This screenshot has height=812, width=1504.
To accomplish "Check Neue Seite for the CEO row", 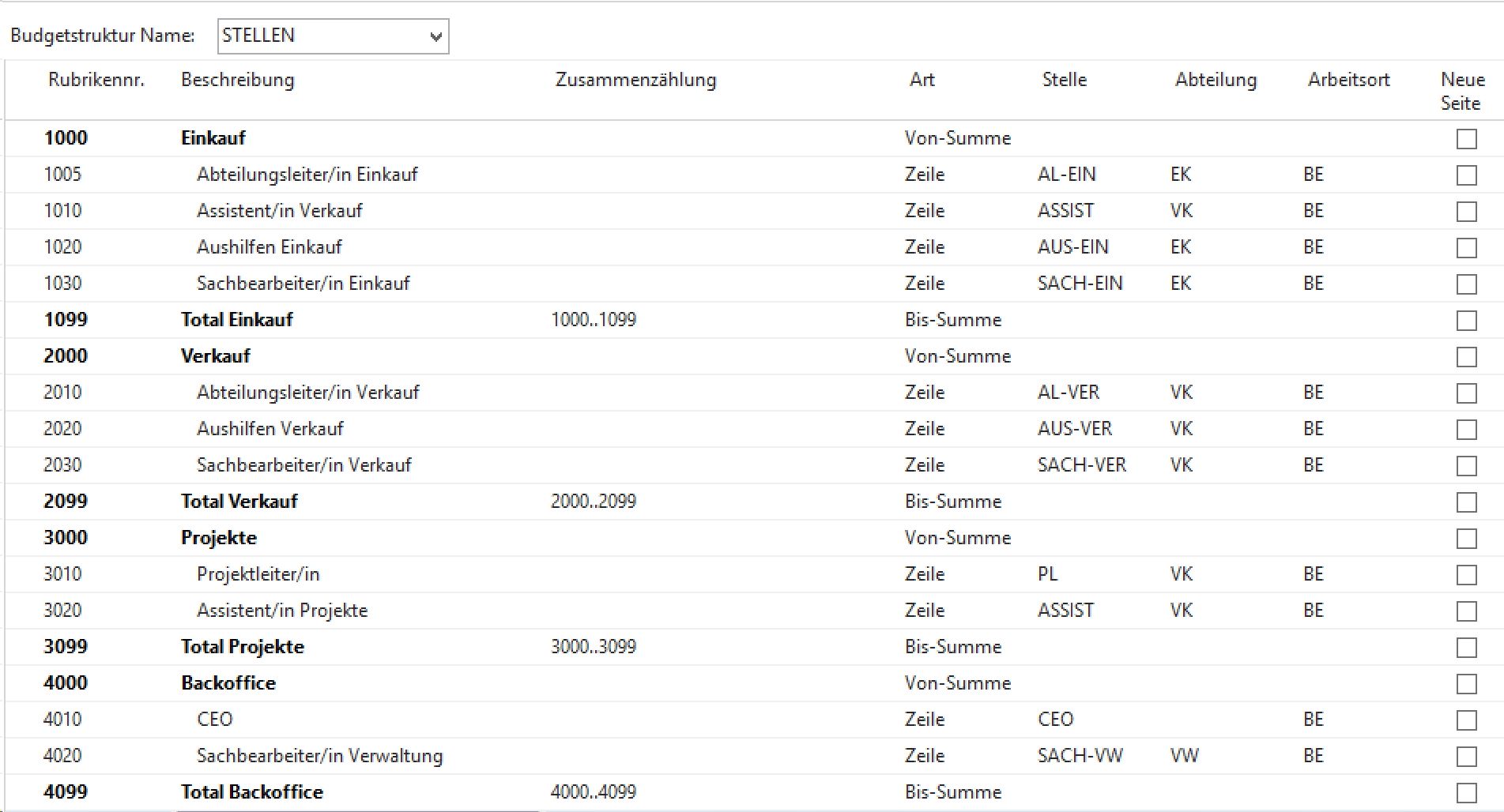I will coord(1466,720).
